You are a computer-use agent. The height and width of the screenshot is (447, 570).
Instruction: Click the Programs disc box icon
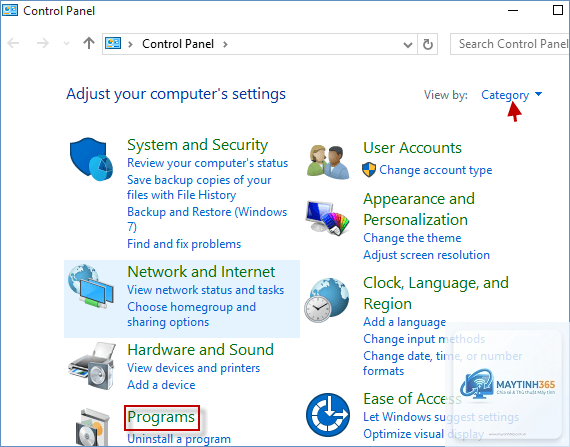click(x=93, y=427)
